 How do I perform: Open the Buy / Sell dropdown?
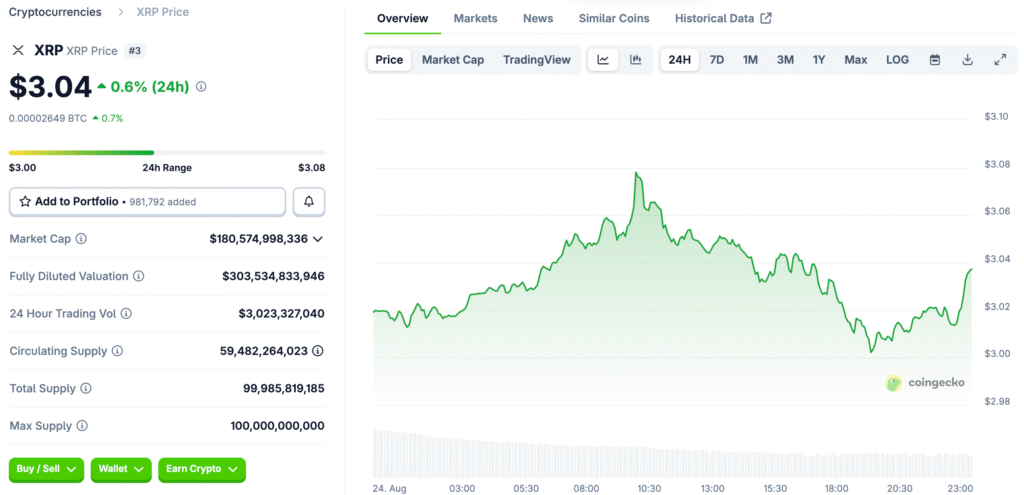46,469
